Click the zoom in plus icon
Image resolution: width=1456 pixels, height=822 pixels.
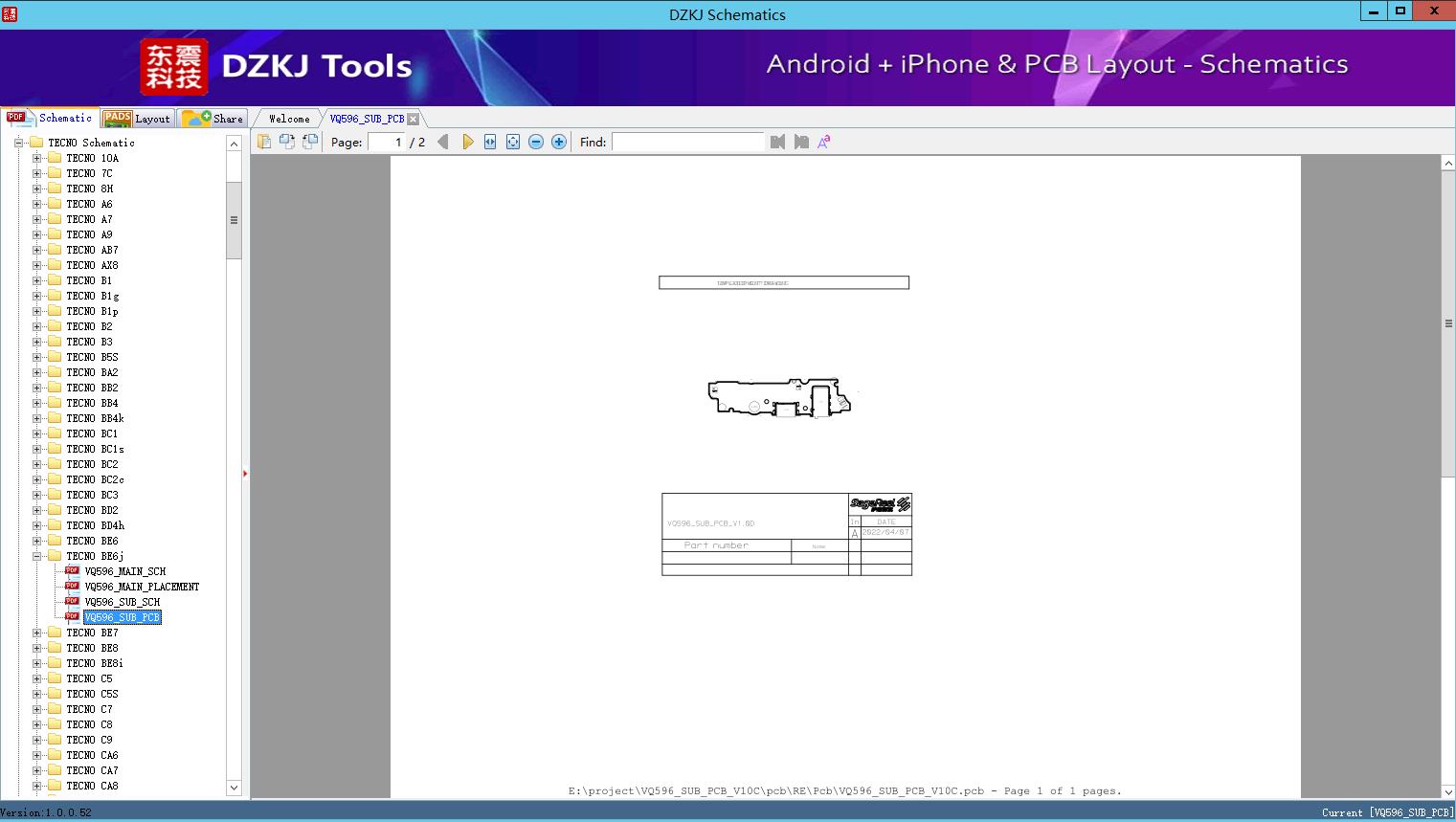559,142
